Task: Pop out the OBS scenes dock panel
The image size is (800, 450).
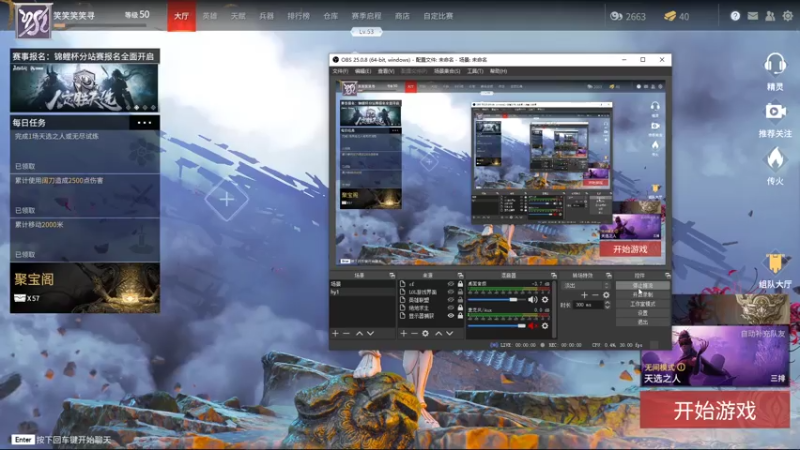Action: [392, 276]
